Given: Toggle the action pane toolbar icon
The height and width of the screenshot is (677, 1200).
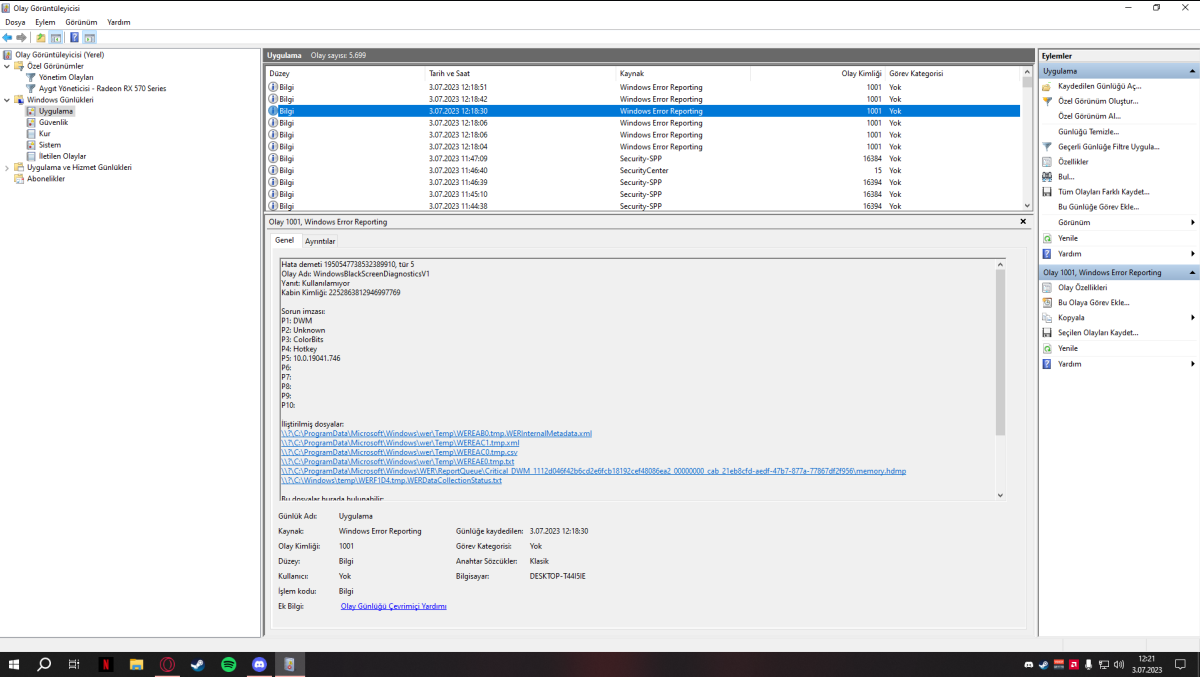Looking at the screenshot, I should pos(90,37).
